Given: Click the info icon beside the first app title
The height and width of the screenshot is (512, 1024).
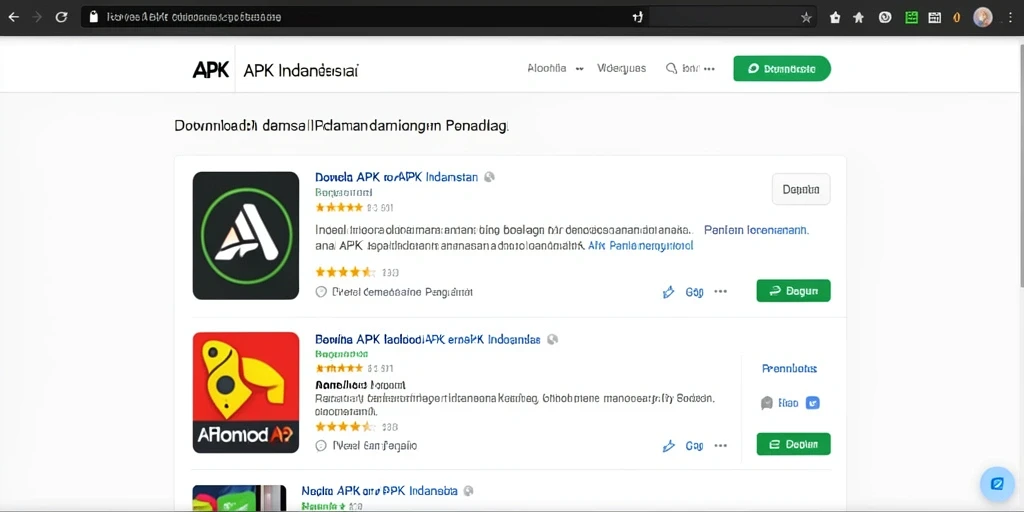Looking at the screenshot, I should point(489,177).
